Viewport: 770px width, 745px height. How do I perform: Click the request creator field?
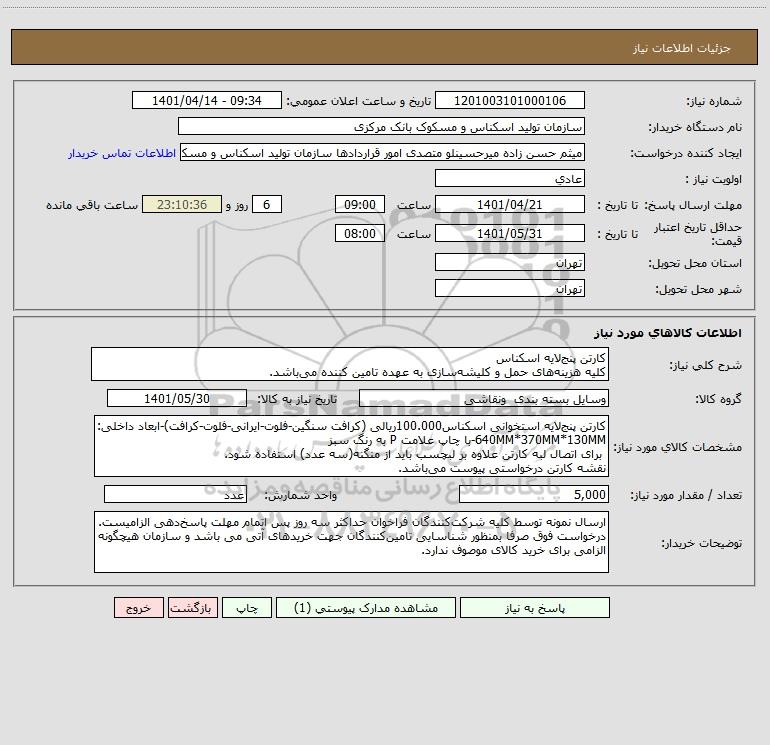click(x=383, y=153)
